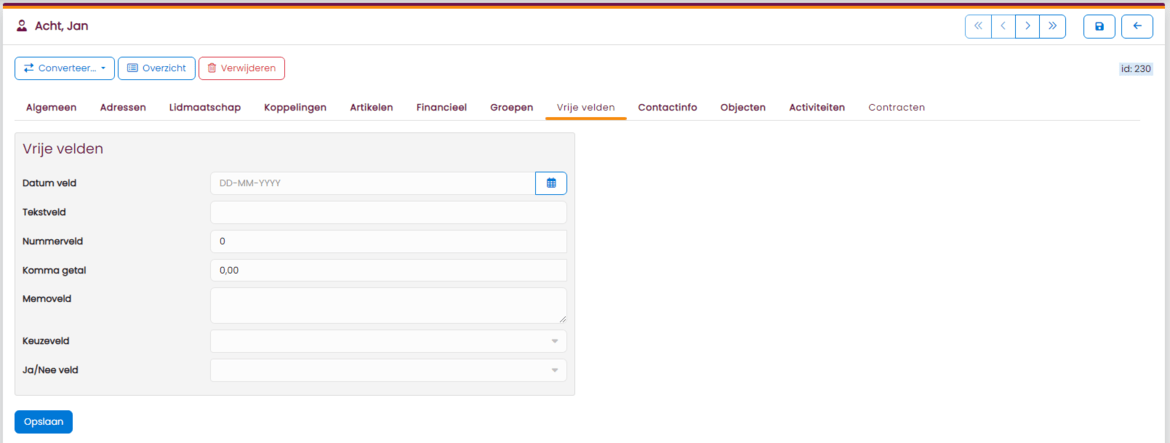Click the Vrije velden panel heading
The image size is (1170, 443).
(63, 148)
